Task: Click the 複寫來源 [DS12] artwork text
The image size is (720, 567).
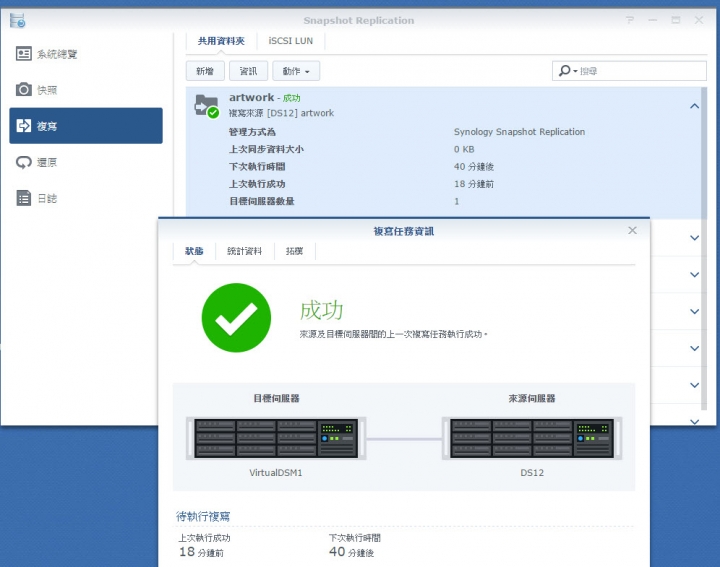Action: coord(281,113)
